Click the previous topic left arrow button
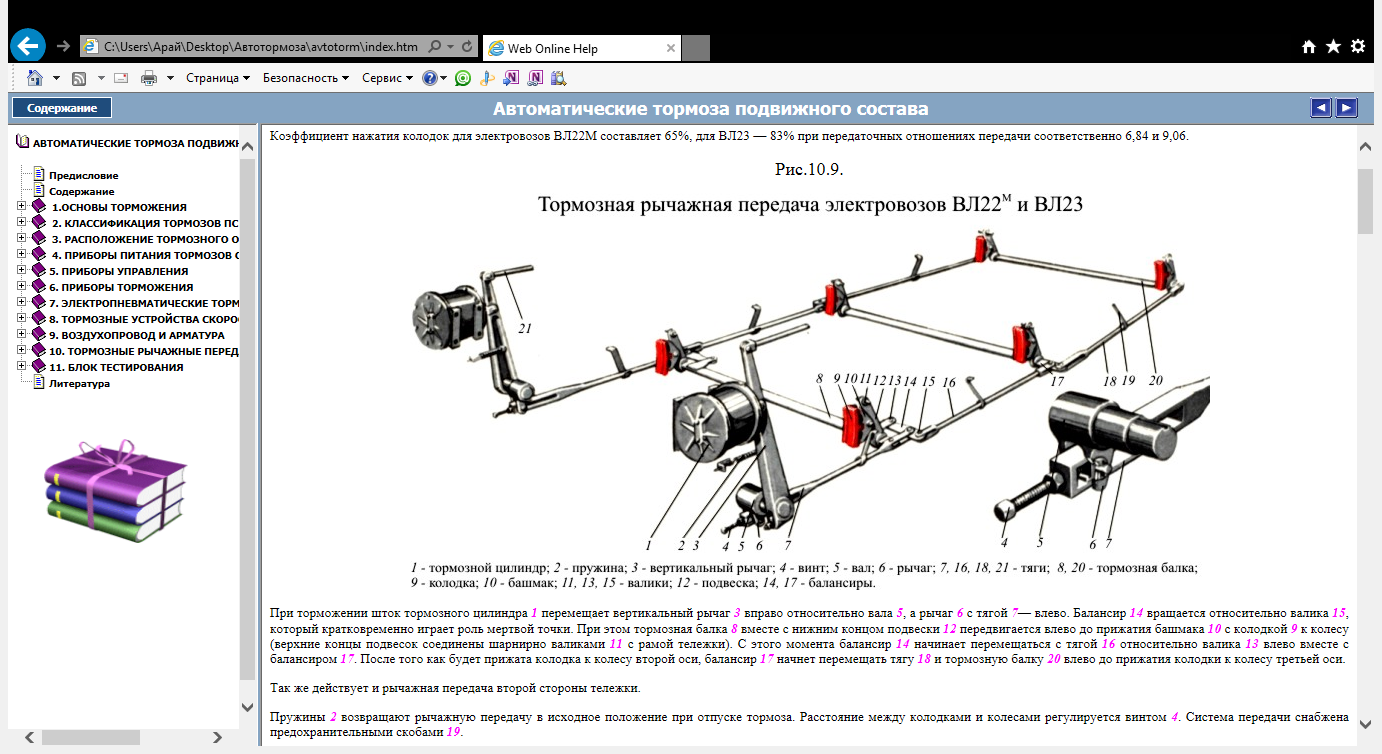This screenshot has height=754, width=1382. coord(1321,108)
